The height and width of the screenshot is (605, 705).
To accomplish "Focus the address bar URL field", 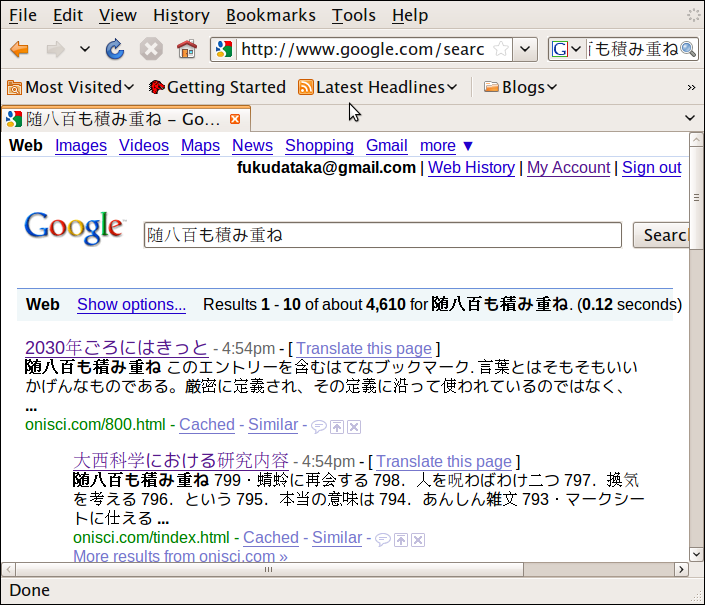I will (362, 49).
